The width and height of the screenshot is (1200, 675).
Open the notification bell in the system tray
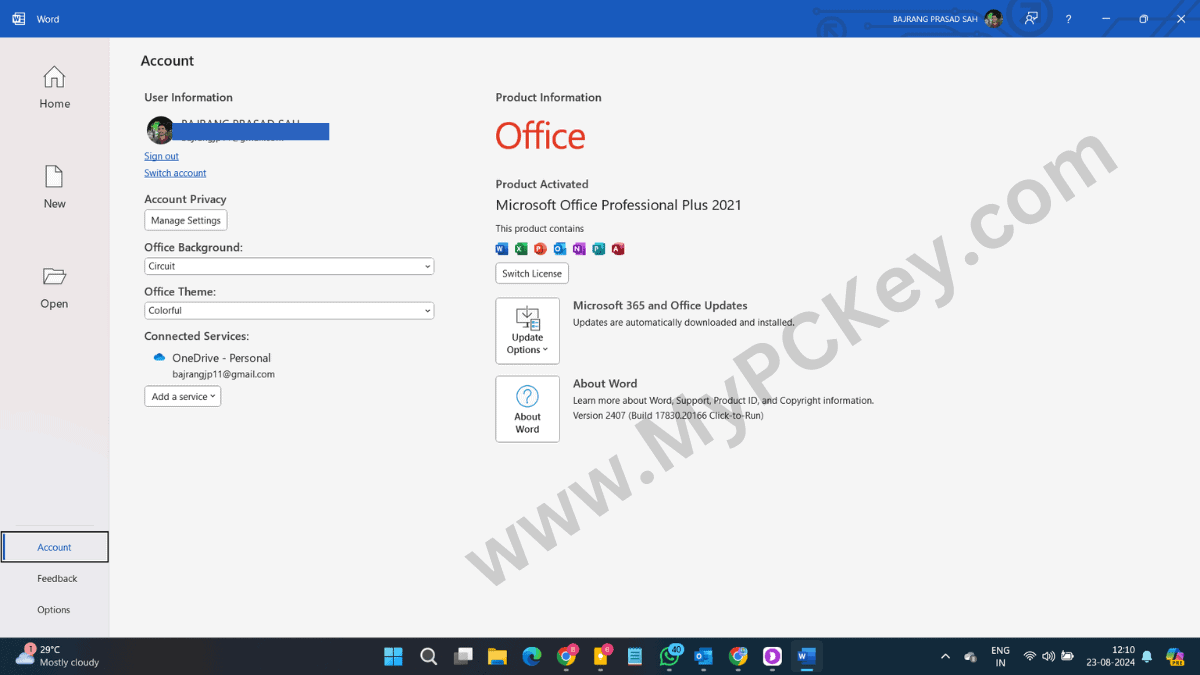point(1147,656)
